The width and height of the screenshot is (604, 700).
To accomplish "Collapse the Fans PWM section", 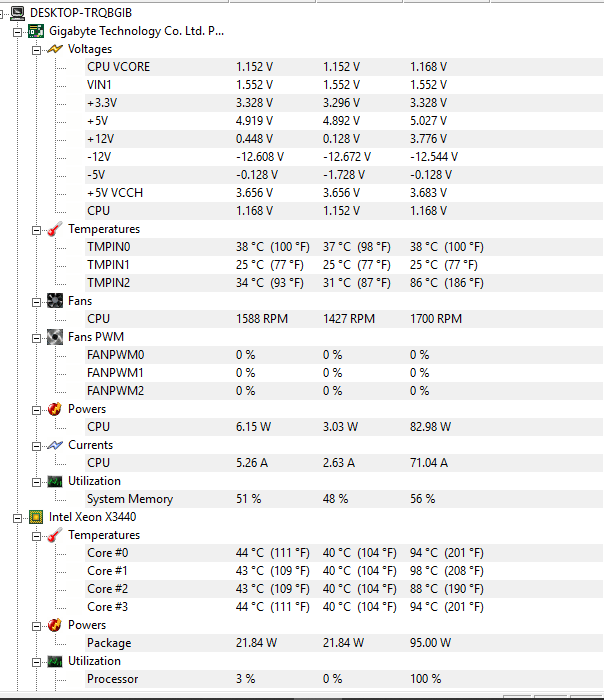I will tap(37, 337).
